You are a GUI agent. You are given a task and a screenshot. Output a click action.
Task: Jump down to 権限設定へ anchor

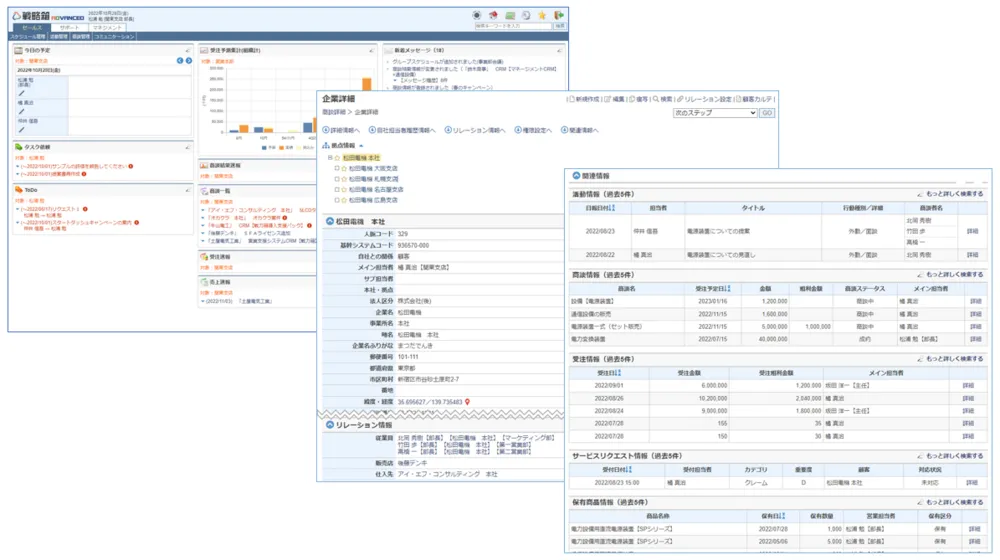pos(533,130)
